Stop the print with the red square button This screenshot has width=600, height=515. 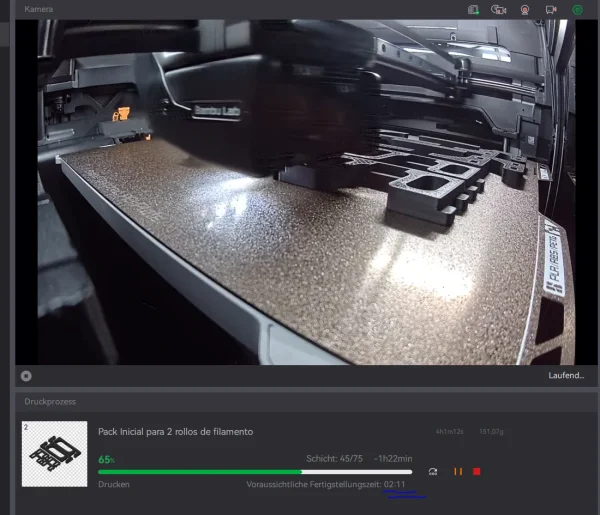click(476, 471)
